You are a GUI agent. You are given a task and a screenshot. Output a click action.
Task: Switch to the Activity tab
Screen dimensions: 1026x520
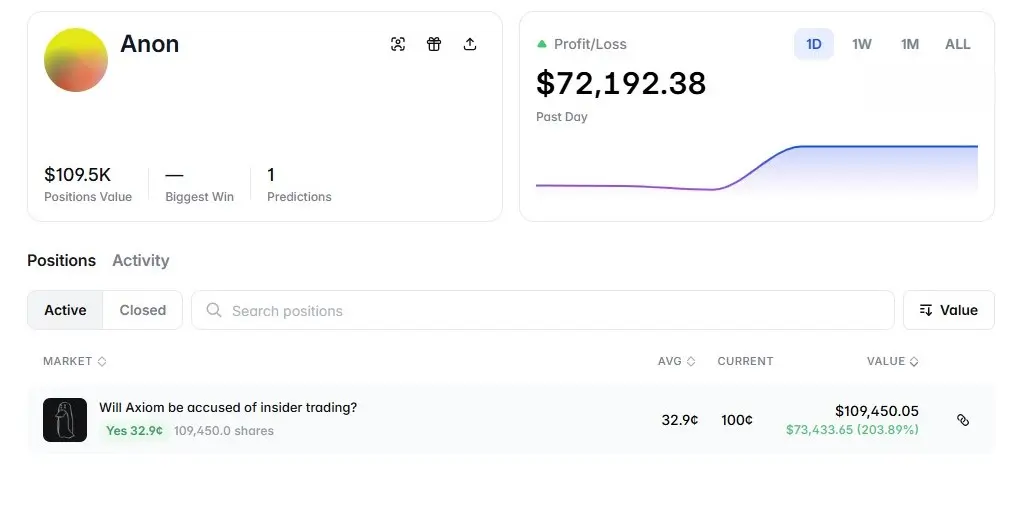[141, 260]
